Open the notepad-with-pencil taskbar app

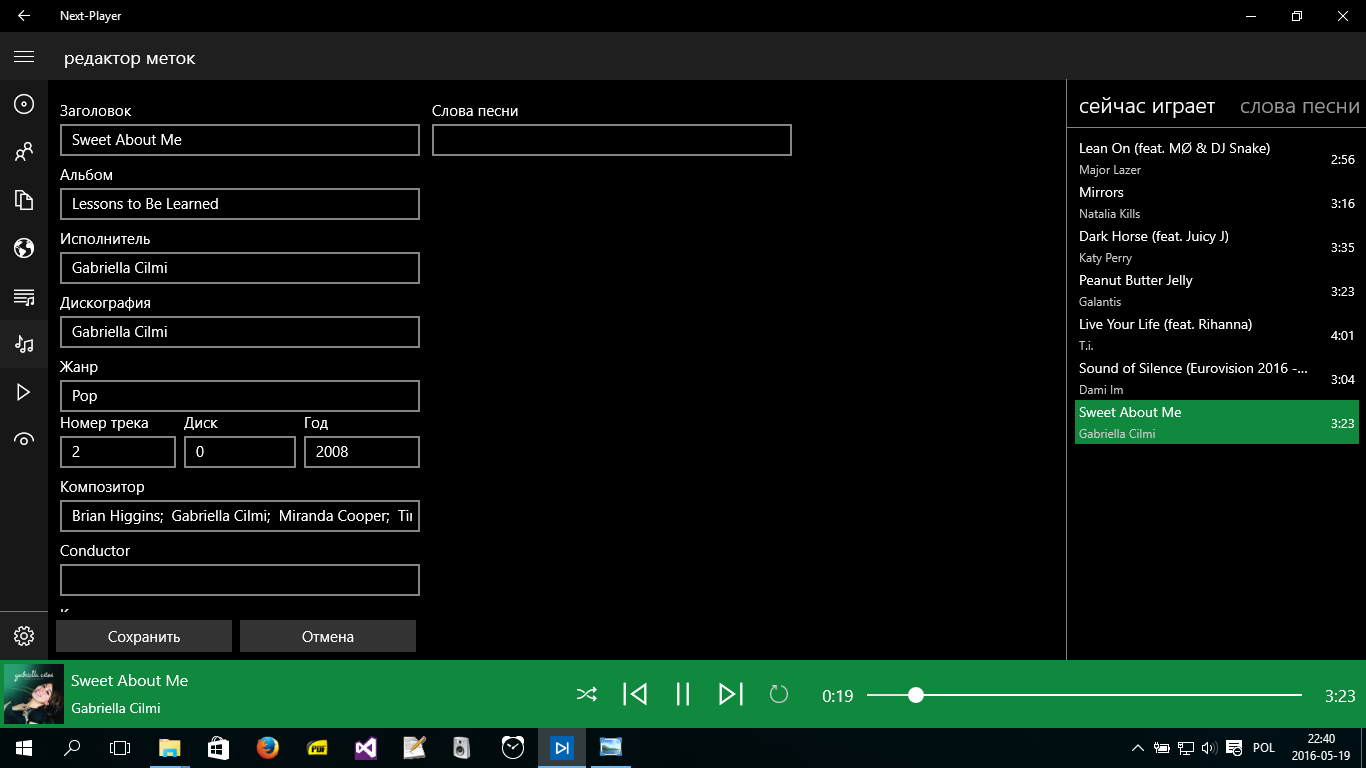(414, 747)
